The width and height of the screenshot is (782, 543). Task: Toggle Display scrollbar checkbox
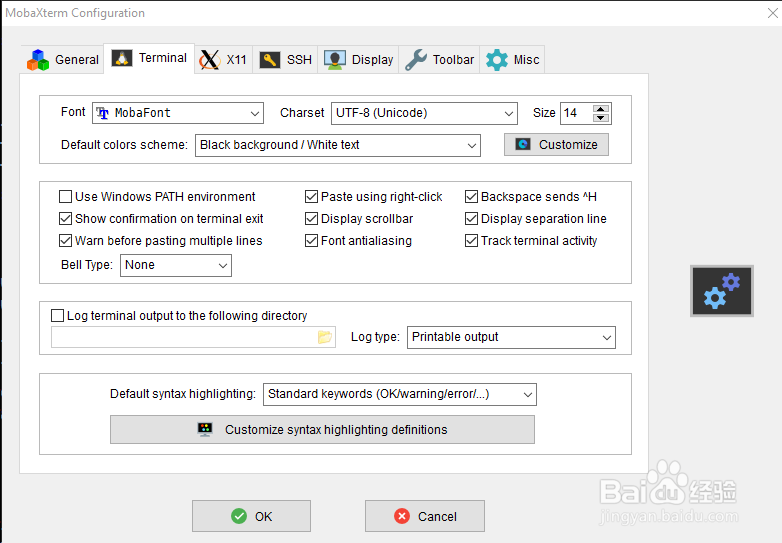311,218
